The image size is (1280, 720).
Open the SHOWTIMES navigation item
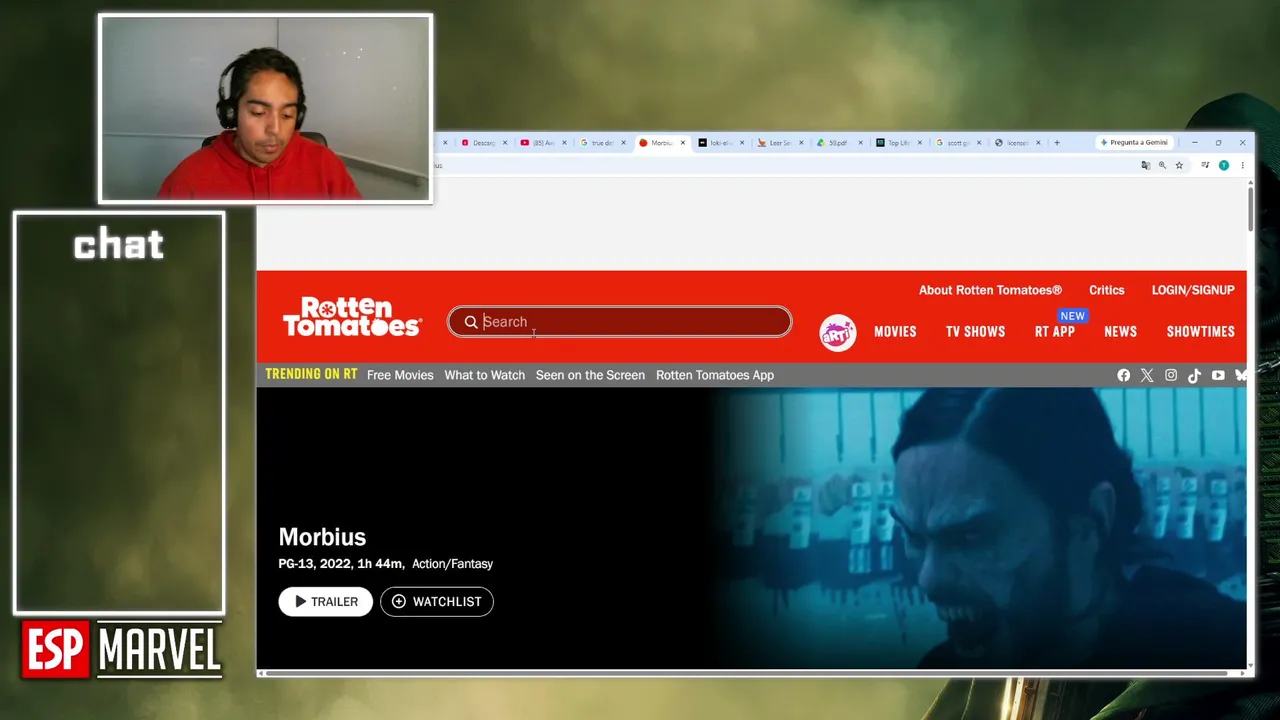pyautogui.click(x=1201, y=332)
